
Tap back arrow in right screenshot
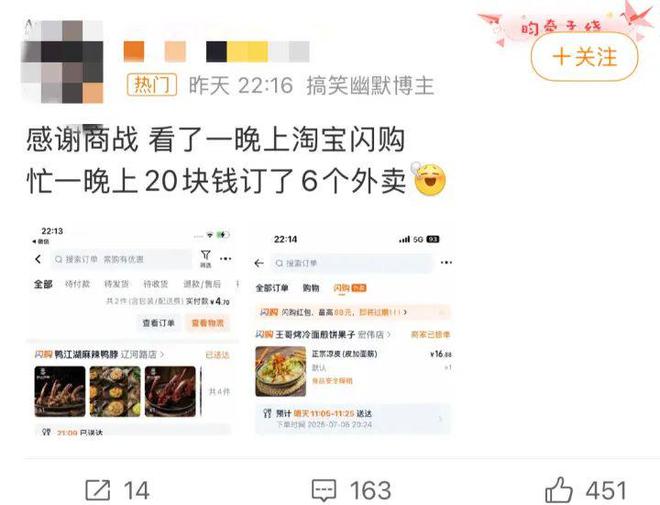pyautogui.click(x=259, y=263)
